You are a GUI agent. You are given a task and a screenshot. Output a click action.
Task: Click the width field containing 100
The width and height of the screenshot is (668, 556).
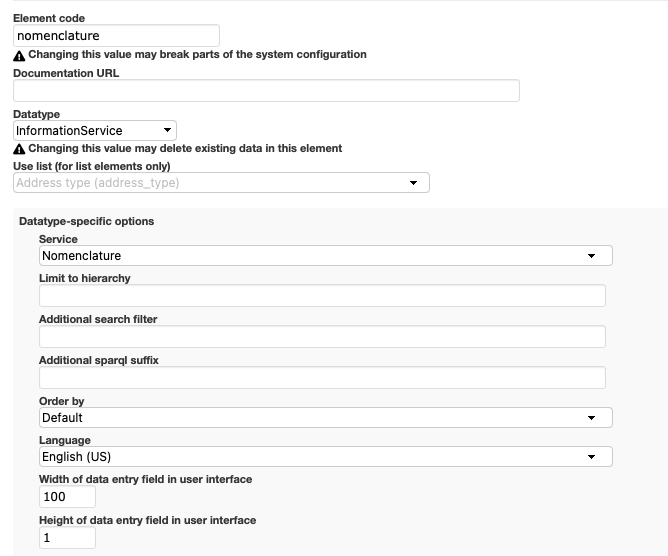point(67,497)
